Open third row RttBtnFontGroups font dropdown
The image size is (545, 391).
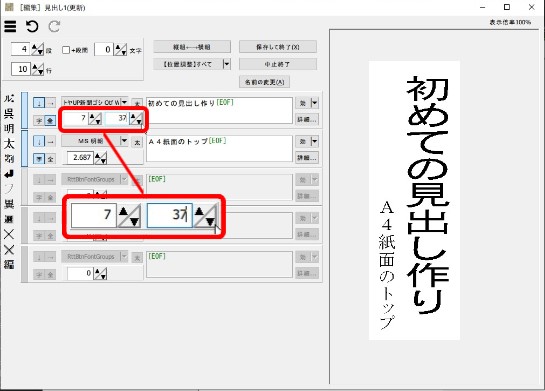click(124, 179)
